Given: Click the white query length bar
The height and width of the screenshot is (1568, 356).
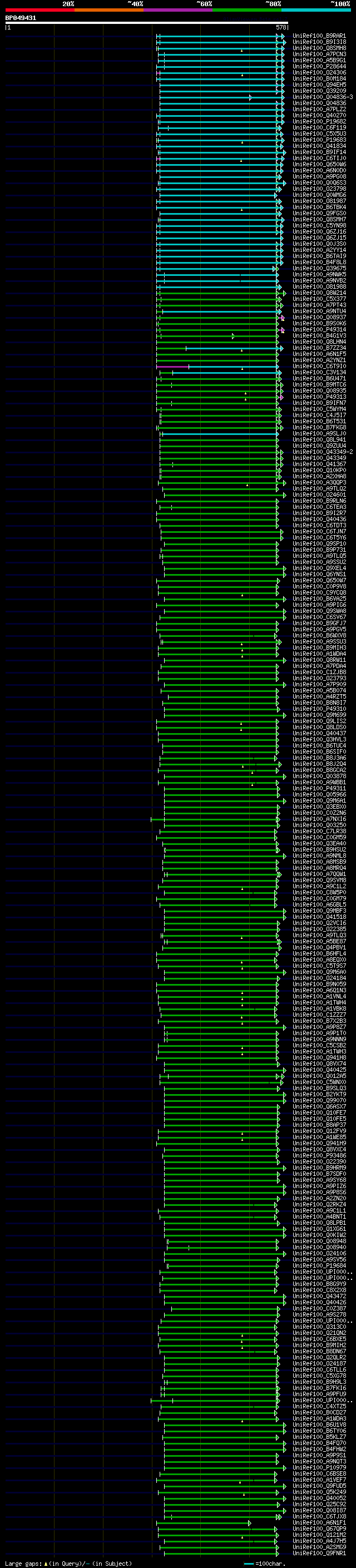Looking at the screenshot, I should click(x=147, y=23).
